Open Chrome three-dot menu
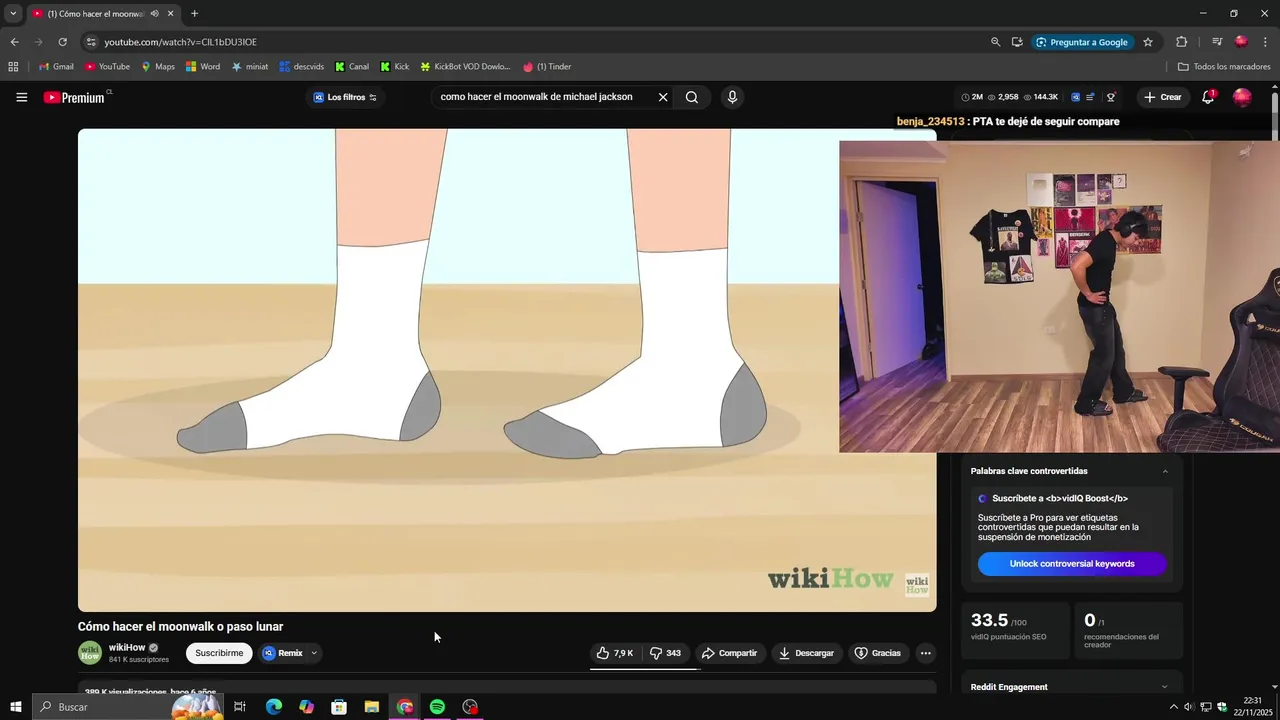This screenshot has width=1280, height=720. pos(1265,42)
